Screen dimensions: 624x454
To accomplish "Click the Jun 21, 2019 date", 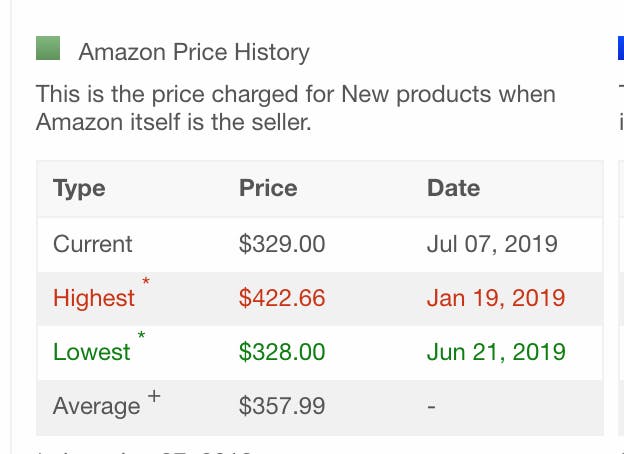I will pyautogui.click(x=496, y=352).
